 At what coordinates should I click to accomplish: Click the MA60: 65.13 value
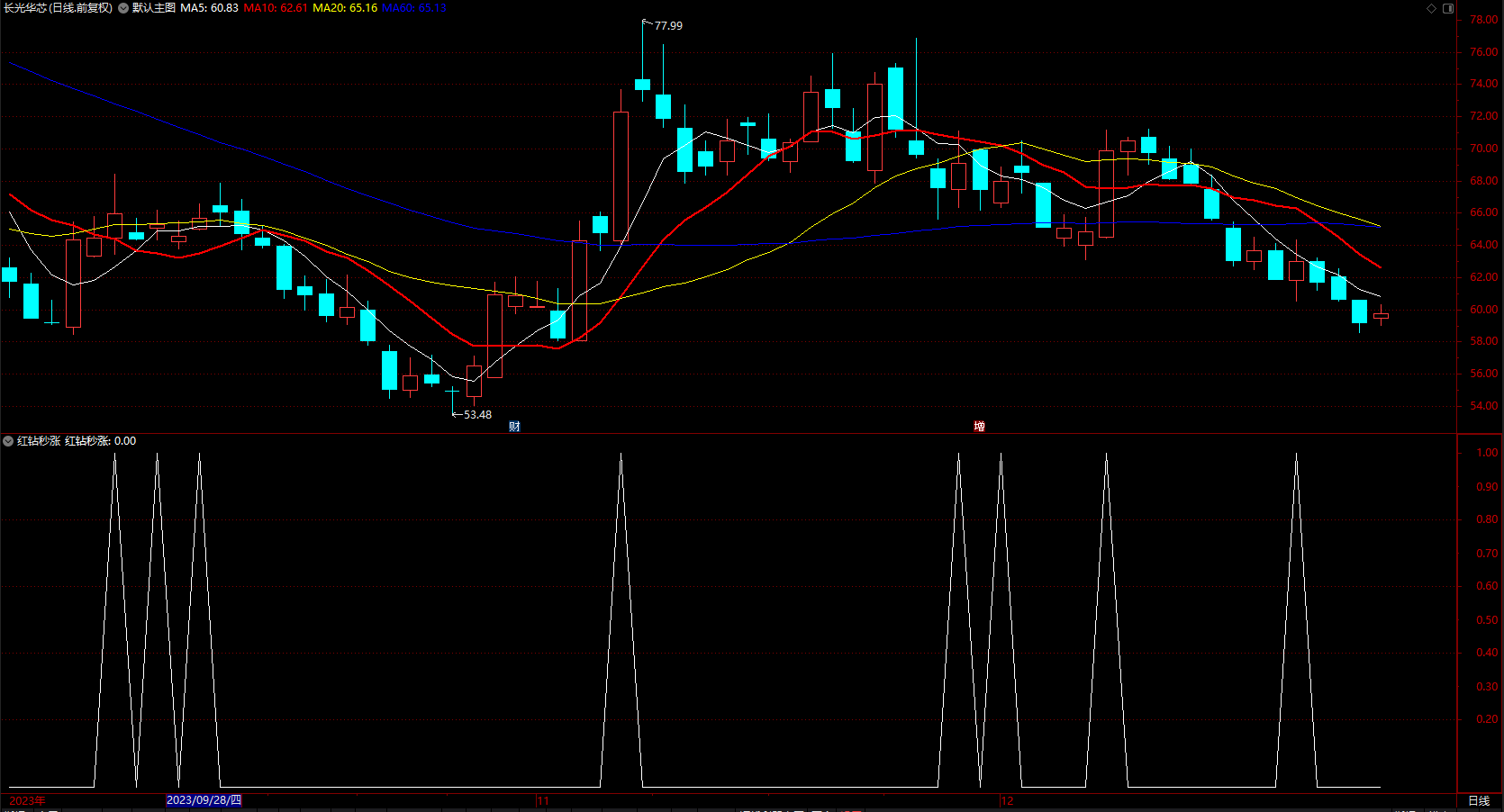click(x=414, y=8)
